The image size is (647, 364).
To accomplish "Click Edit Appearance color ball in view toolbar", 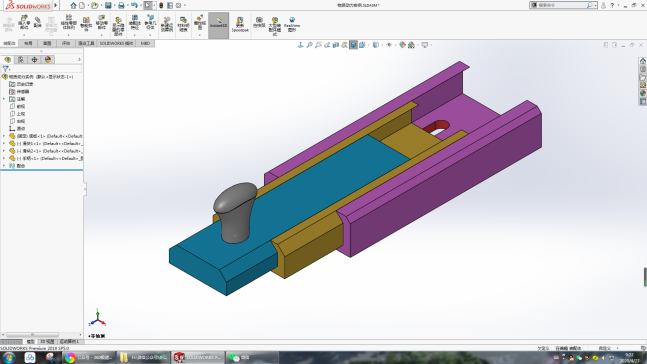I will [x=402, y=45].
